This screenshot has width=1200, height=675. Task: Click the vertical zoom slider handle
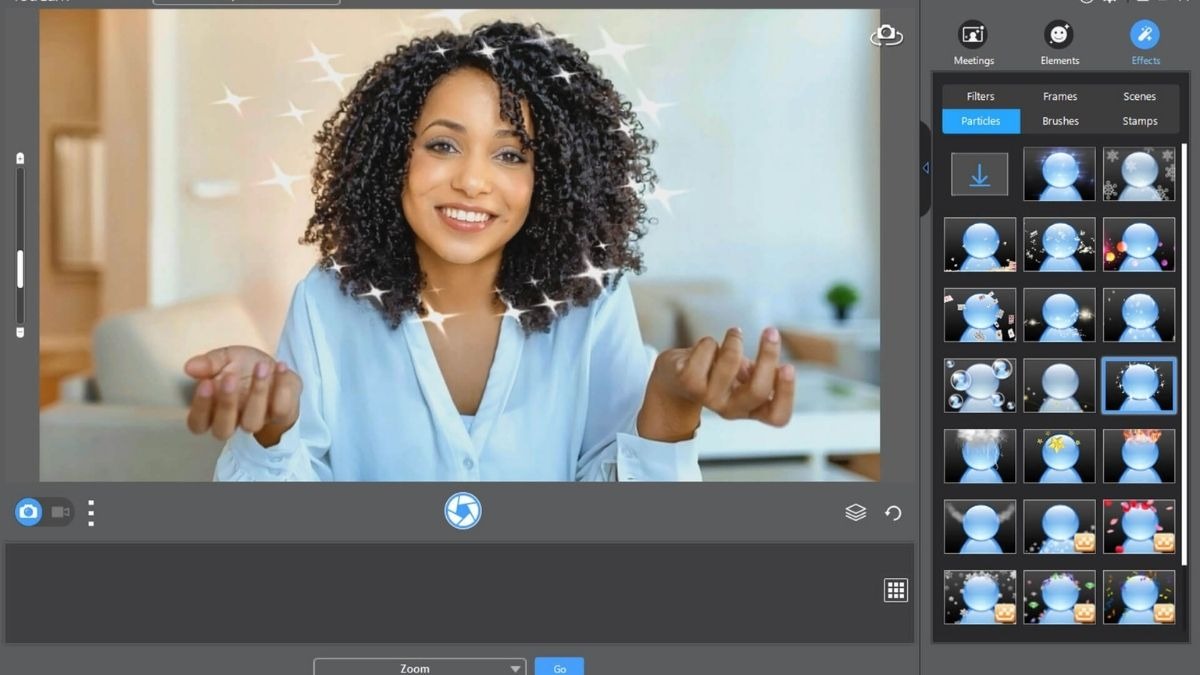[20, 268]
